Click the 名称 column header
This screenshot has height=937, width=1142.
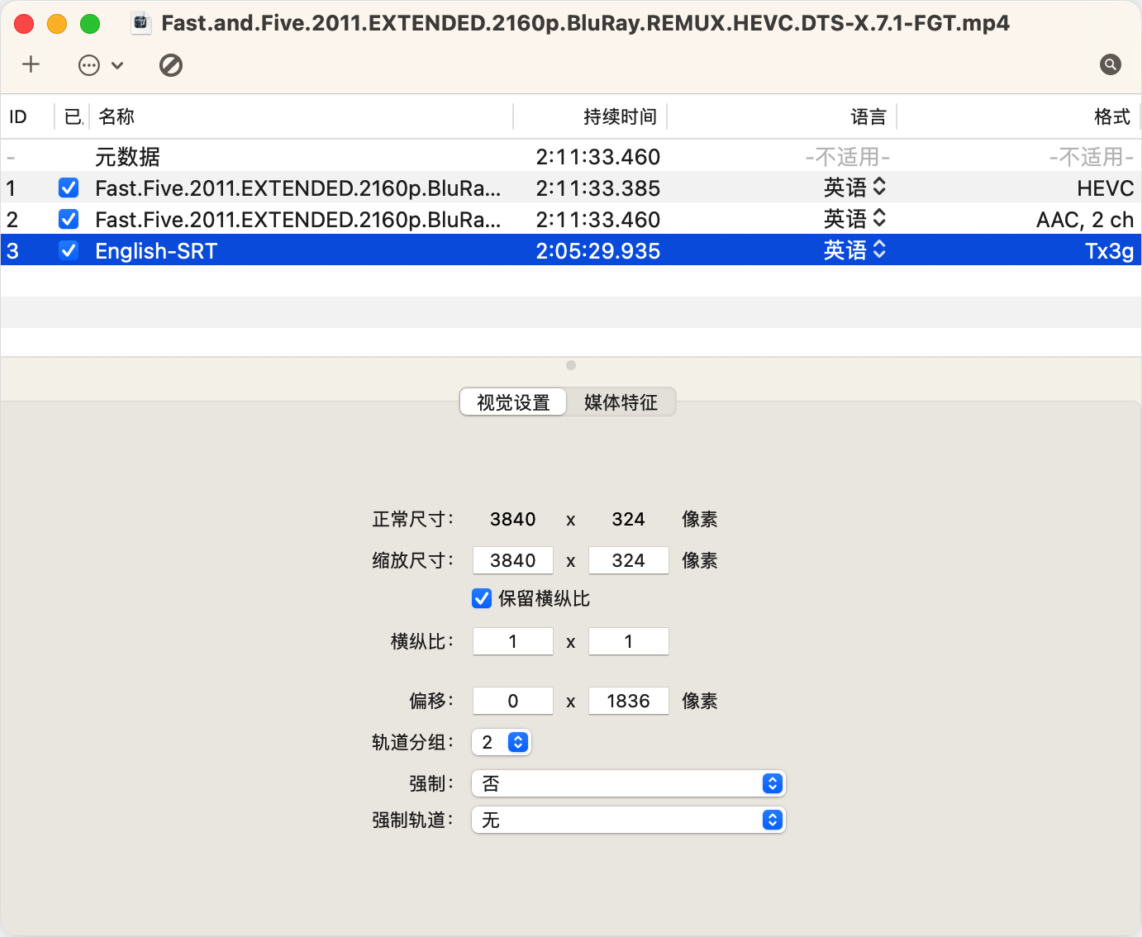(x=301, y=116)
